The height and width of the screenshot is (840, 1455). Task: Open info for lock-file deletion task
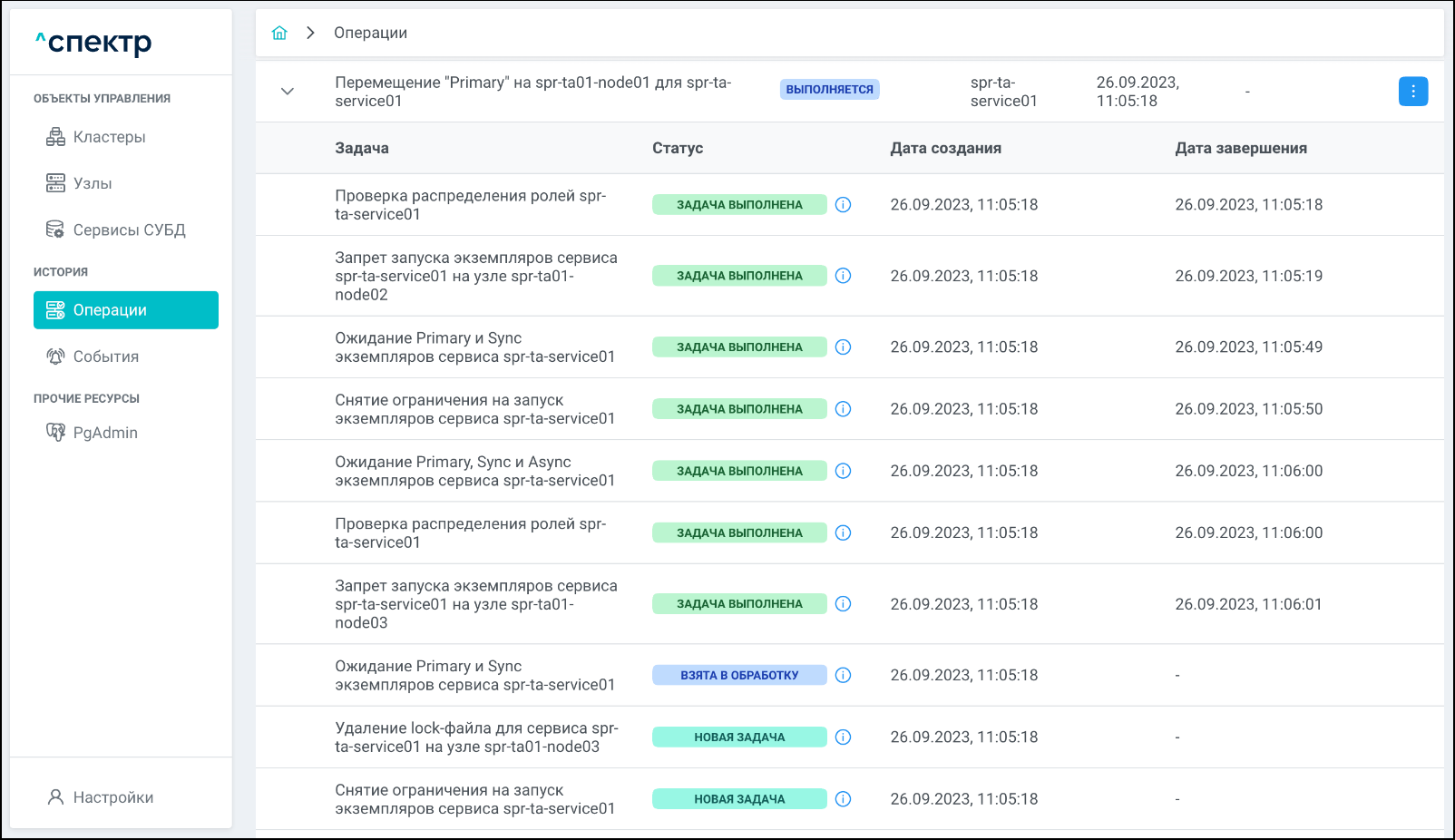(843, 737)
